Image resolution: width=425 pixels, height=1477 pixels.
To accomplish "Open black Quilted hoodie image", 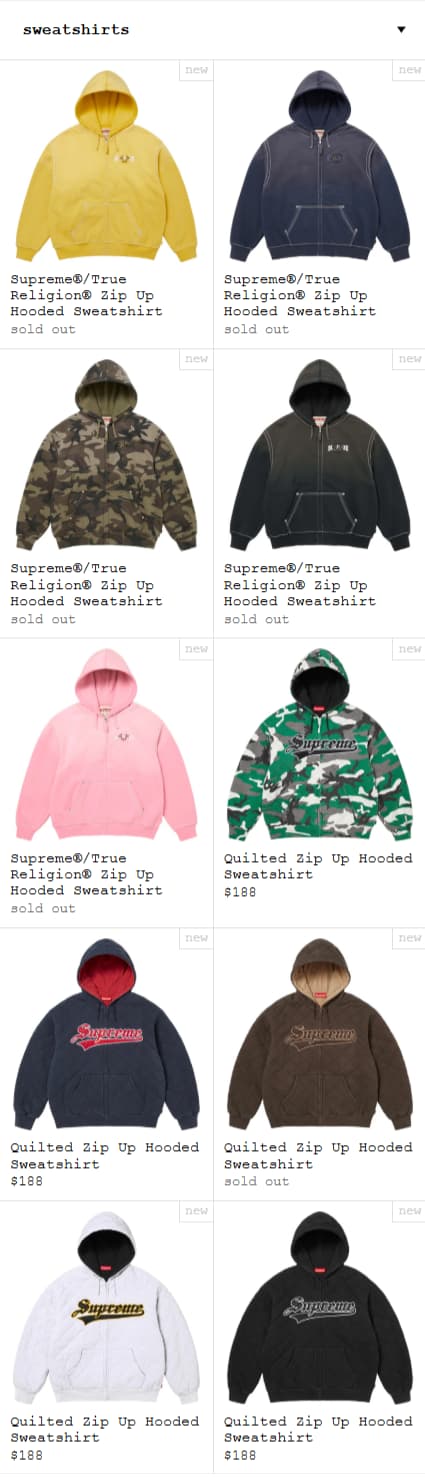I will (x=320, y=1308).
